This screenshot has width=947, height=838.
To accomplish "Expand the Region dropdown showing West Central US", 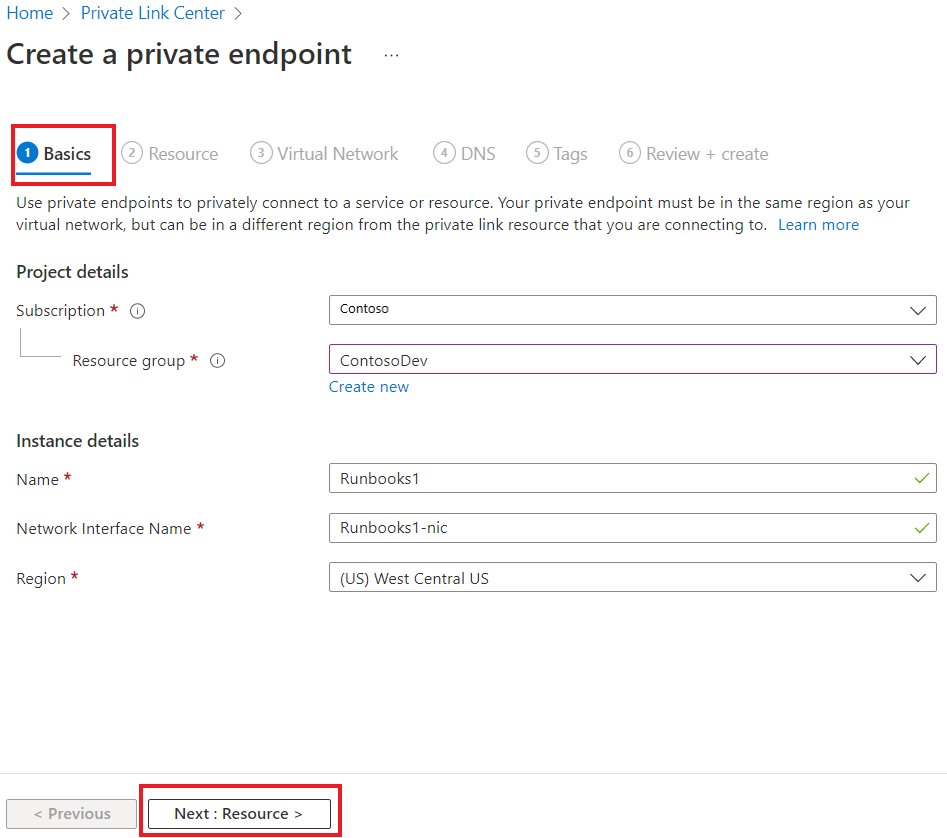I will coord(632,577).
